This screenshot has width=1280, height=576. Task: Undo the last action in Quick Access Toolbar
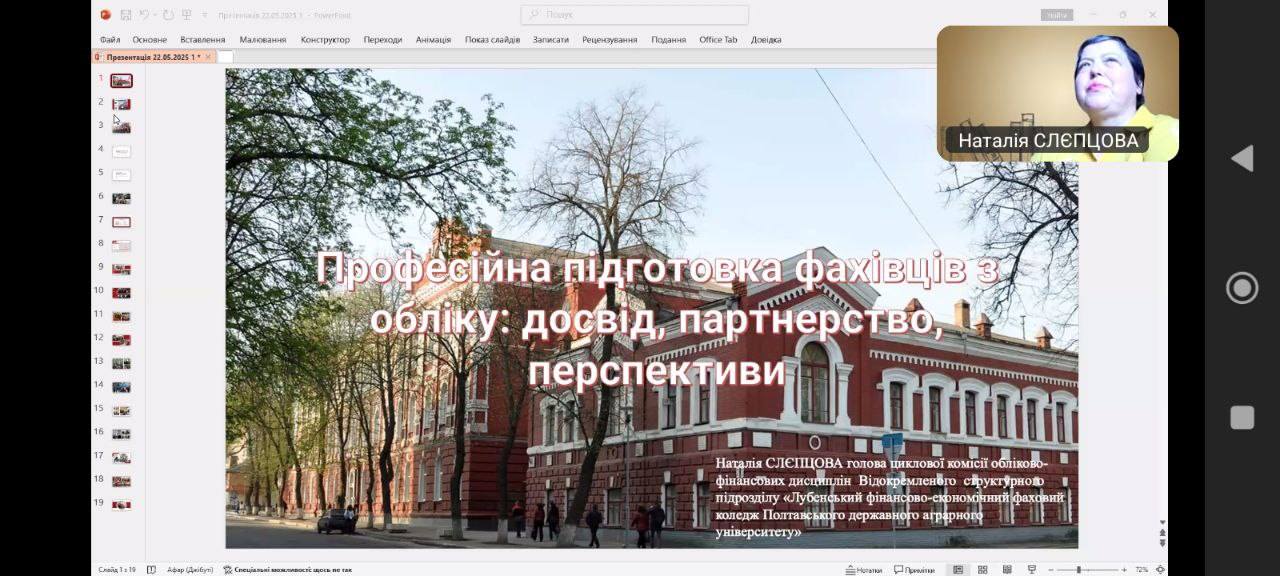pyautogui.click(x=144, y=15)
